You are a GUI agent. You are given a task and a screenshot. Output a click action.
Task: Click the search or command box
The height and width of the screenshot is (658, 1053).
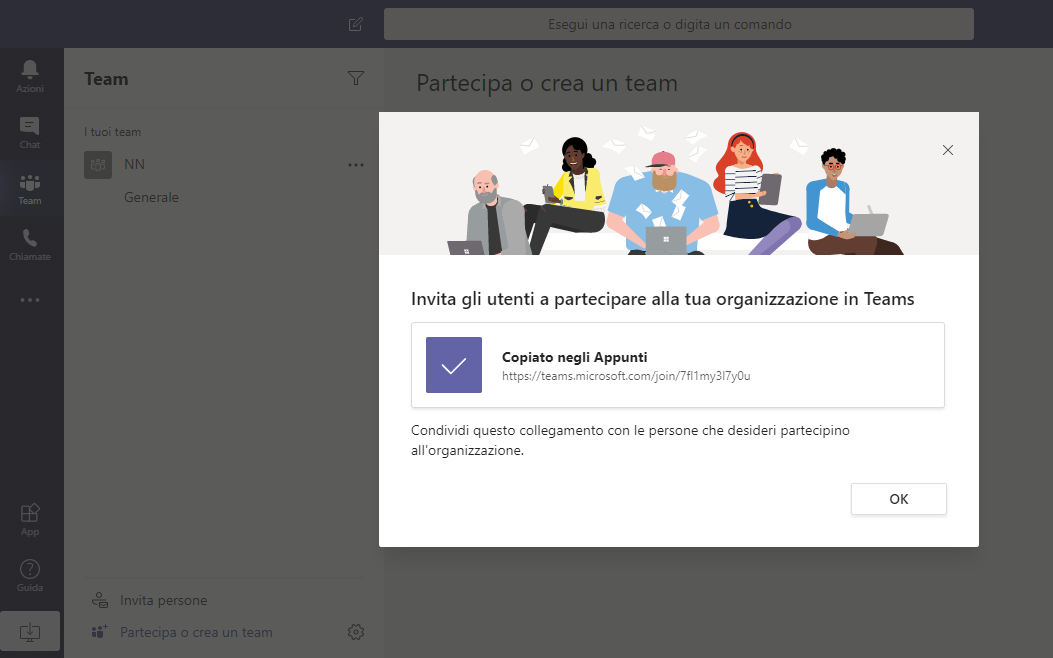(678, 24)
